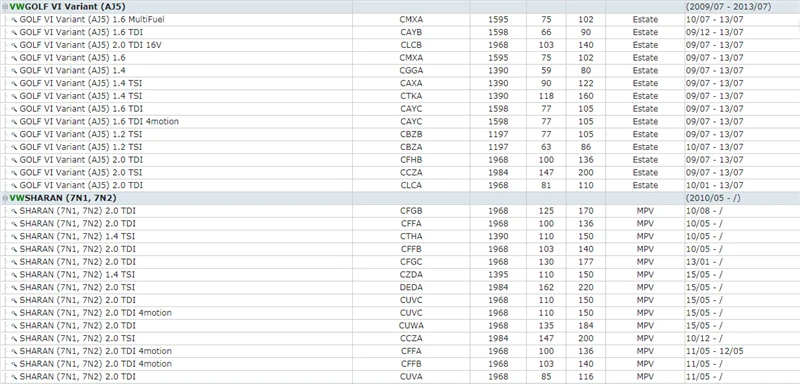The height and width of the screenshot is (384, 800).
Task: Click the icon on the Golf 2.0 TDI CLCA row
Action: [14, 185]
